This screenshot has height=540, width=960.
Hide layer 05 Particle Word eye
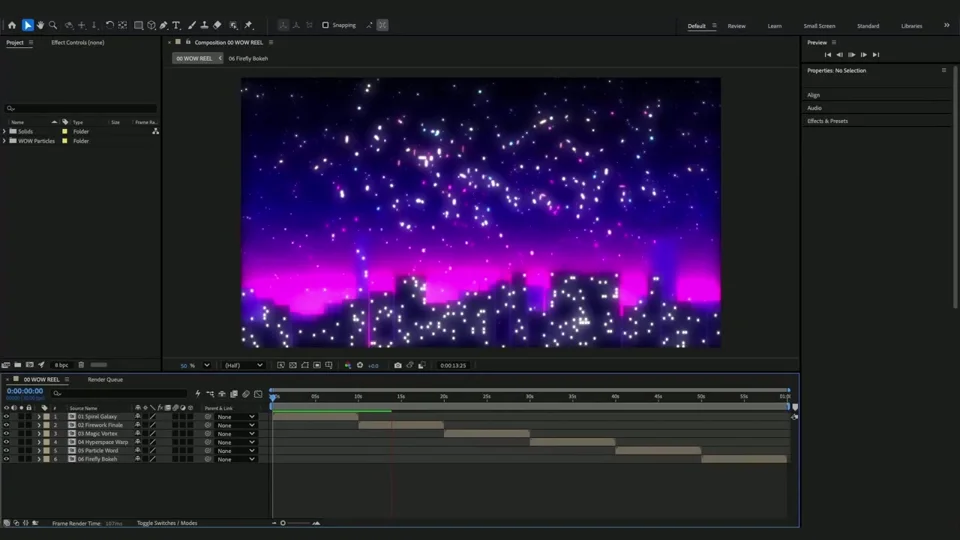[x=6, y=451]
